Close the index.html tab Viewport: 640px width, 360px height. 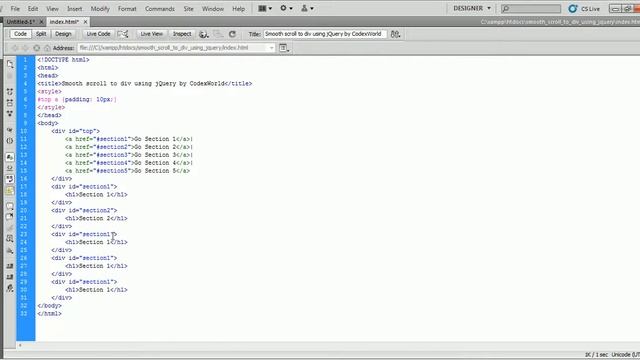tap(85, 22)
